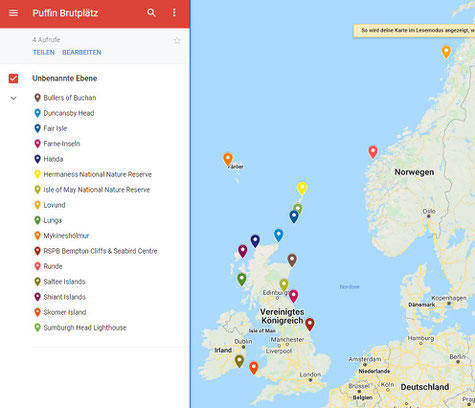Open the three-dot more options menu

point(174,13)
